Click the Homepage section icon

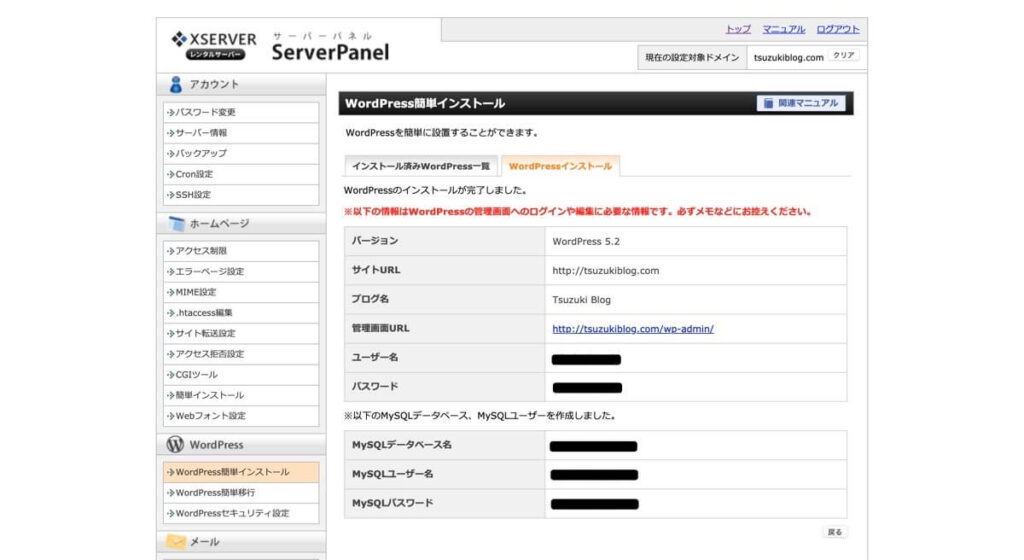[x=176, y=223]
